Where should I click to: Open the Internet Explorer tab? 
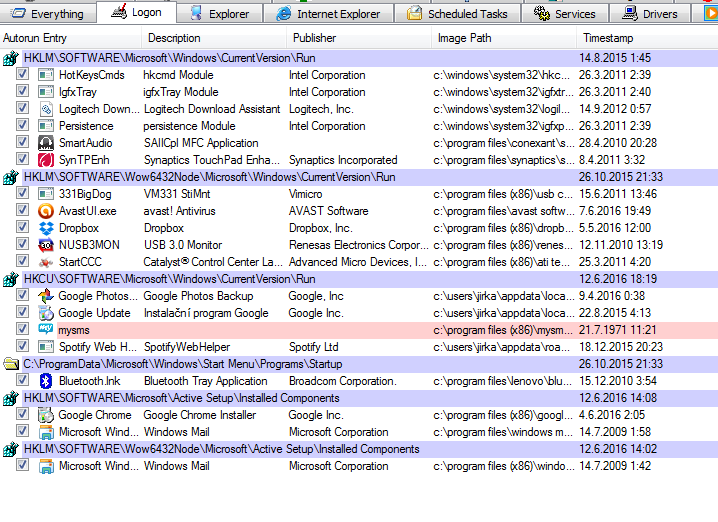click(328, 14)
